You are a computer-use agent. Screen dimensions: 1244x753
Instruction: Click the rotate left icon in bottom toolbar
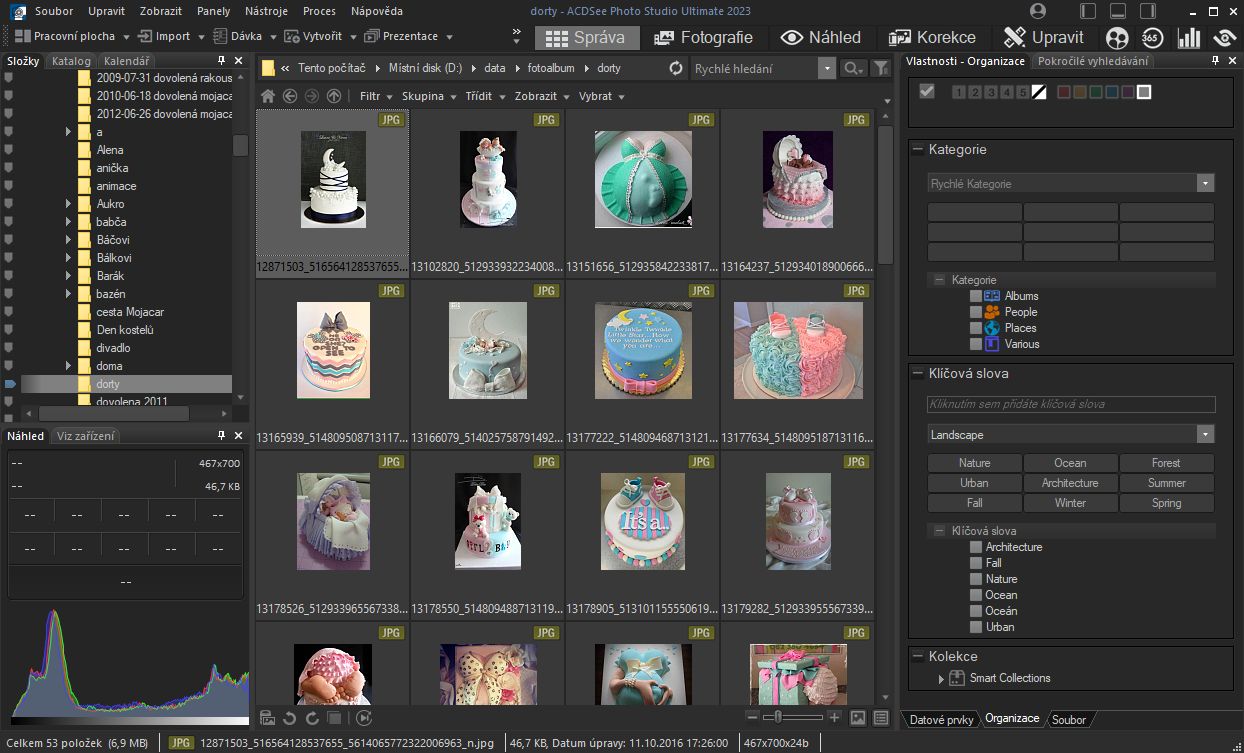click(290, 718)
